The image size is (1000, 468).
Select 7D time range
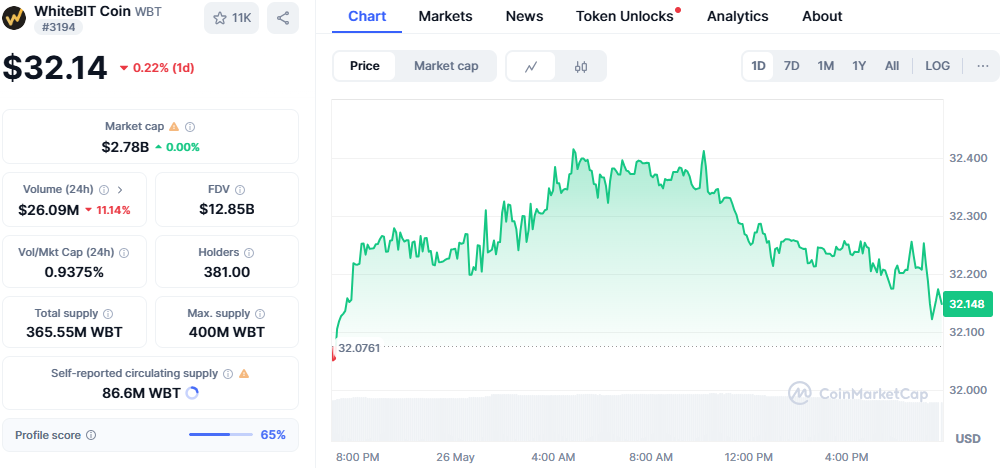pos(791,66)
